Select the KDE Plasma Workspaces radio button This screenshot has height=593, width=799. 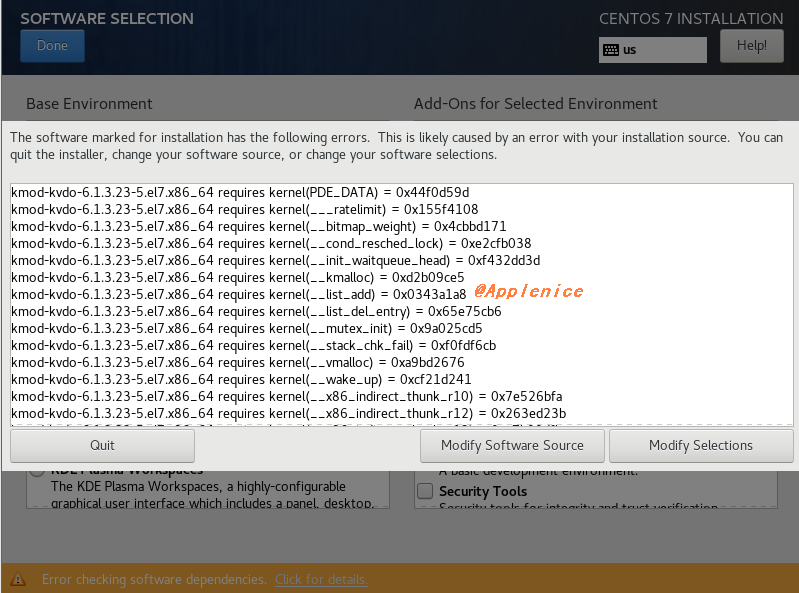click(37, 470)
